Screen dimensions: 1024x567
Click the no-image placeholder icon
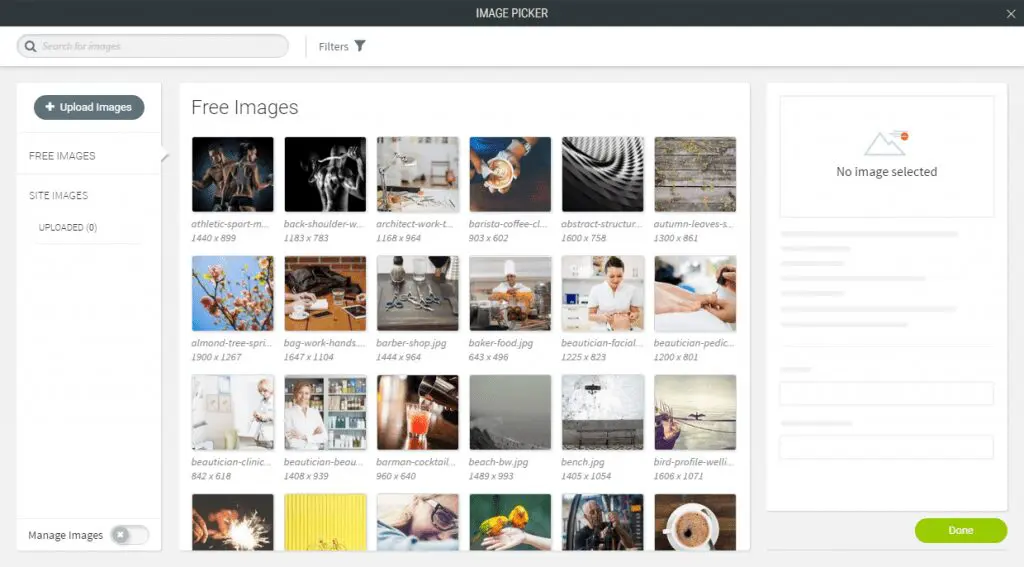[886, 143]
